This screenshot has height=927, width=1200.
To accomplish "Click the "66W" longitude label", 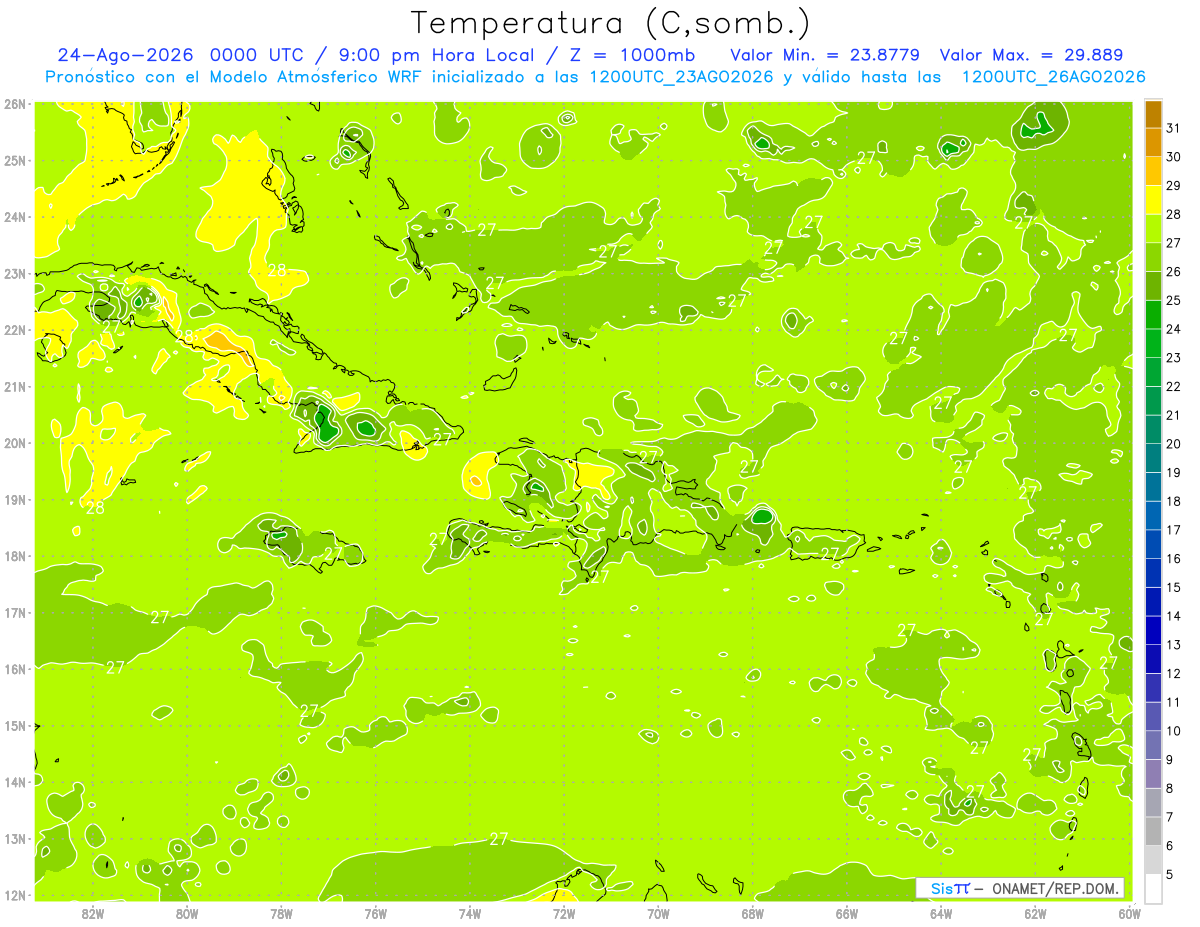I will [846, 913].
